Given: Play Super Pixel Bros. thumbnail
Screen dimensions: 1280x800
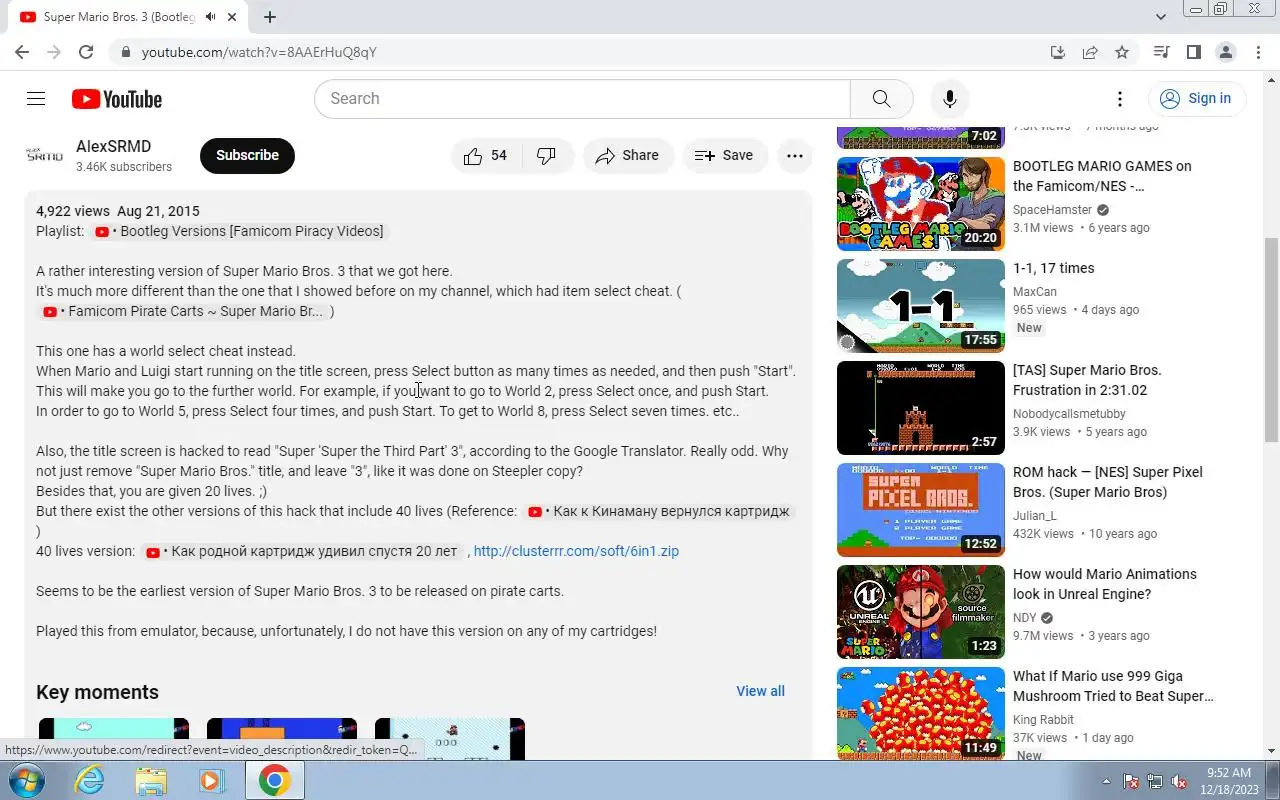Looking at the screenshot, I should pyautogui.click(x=921, y=510).
